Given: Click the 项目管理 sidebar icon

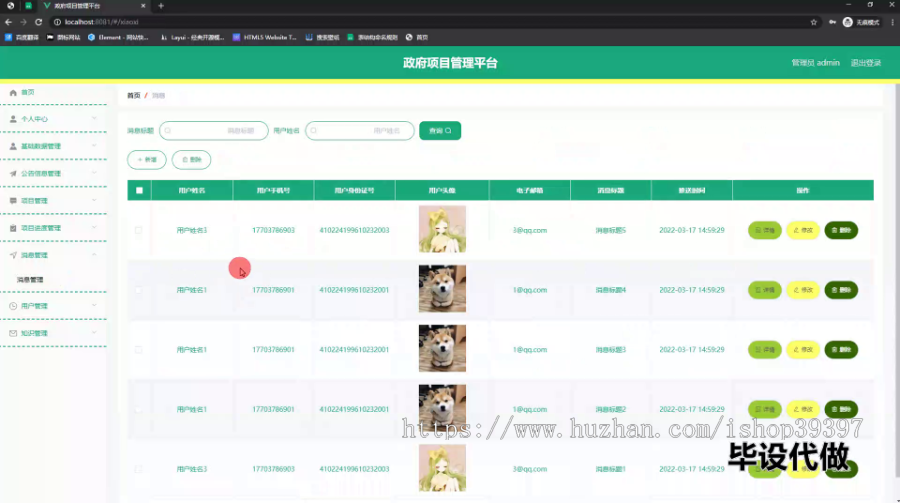Looking at the screenshot, I should click(x=13, y=201).
